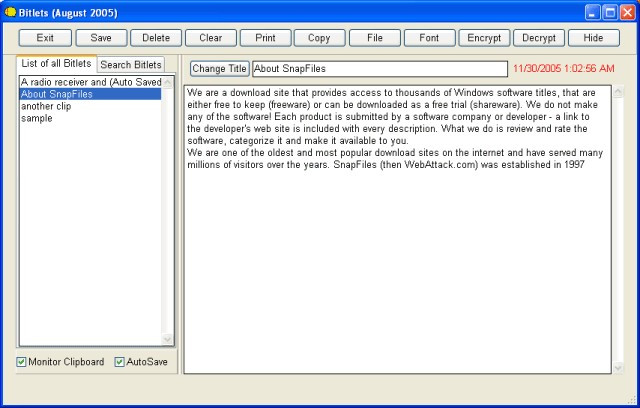
Task: Toggle the AutoSave checkbox
Action: click(x=119, y=362)
